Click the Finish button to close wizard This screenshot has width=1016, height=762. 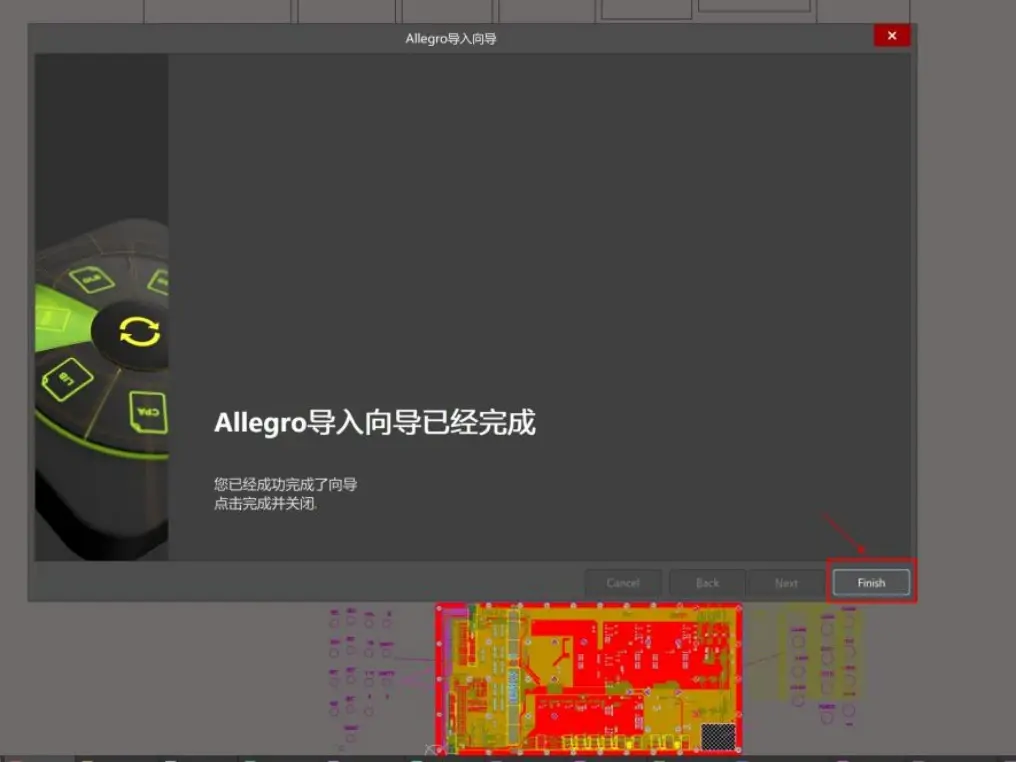tap(871, 582)
